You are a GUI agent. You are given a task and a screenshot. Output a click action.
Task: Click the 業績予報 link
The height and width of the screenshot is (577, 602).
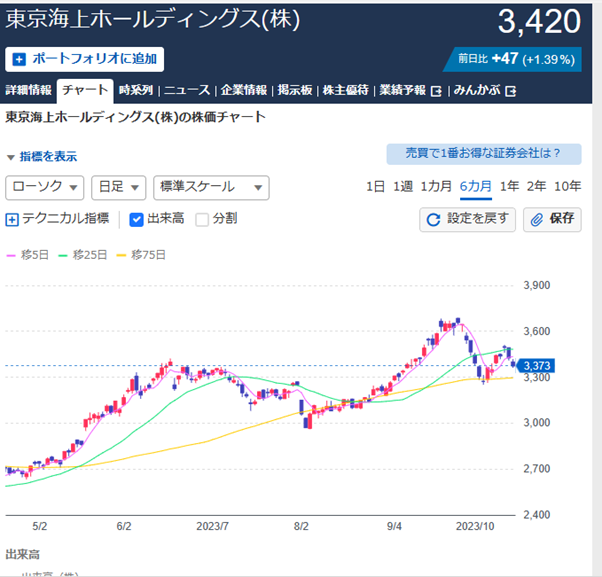click(403, 90)
